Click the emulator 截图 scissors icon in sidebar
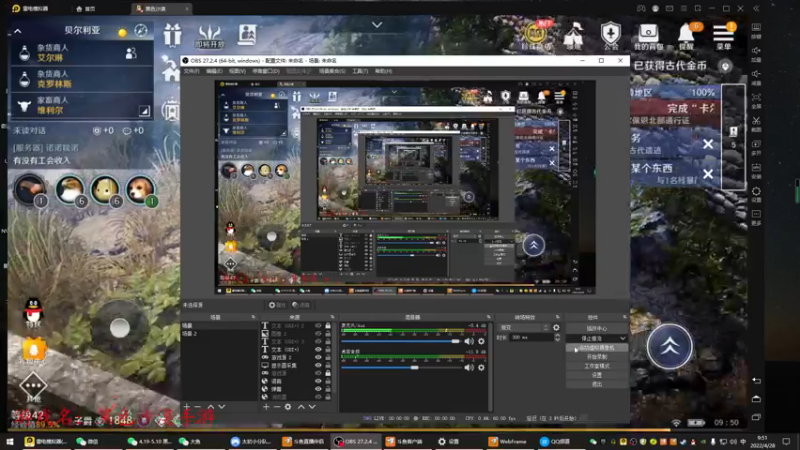 point(756,121)
